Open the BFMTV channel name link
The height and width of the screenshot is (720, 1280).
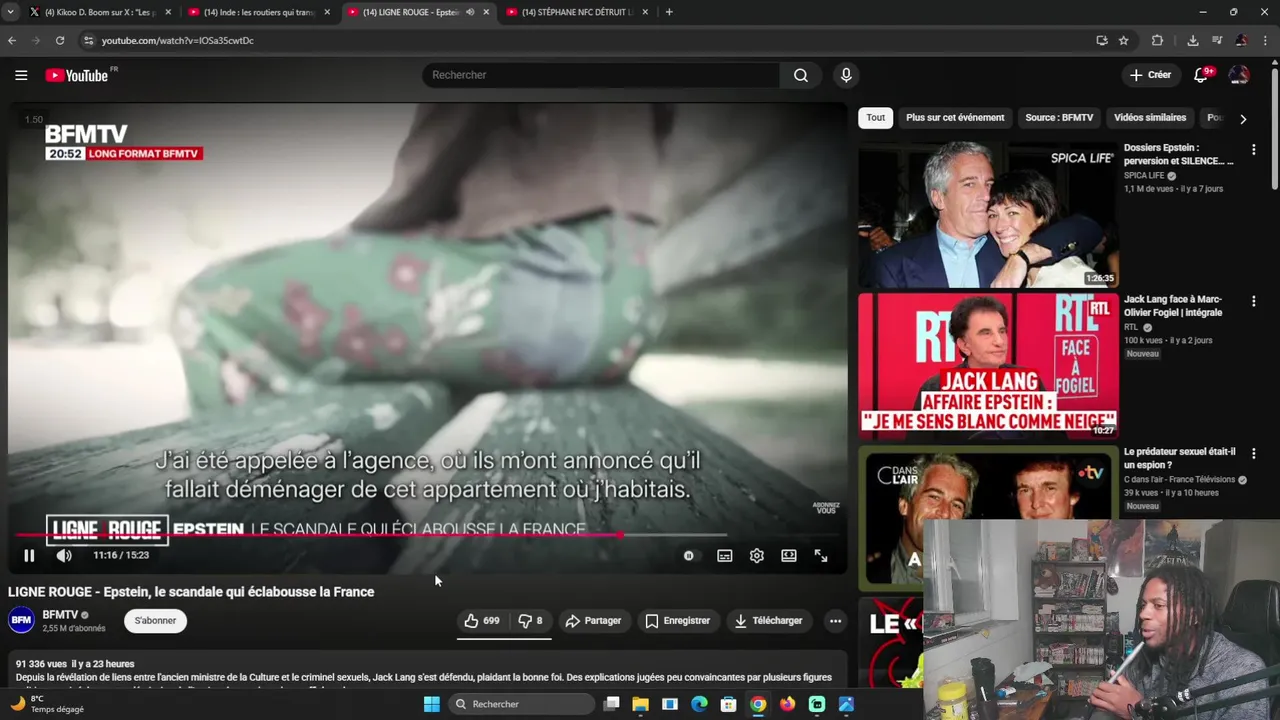[x=60, y=615]
